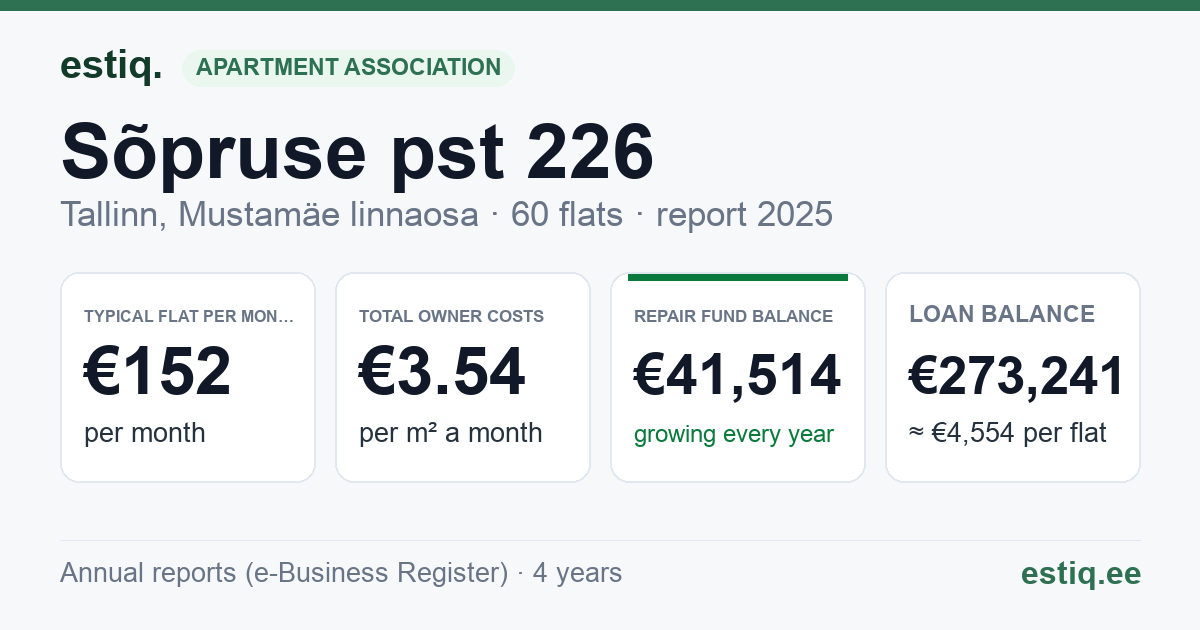Click the TYPICAL FLAT PER MON… label
The width and height of the screenshot is (1200, 630).
click(189, 316)
